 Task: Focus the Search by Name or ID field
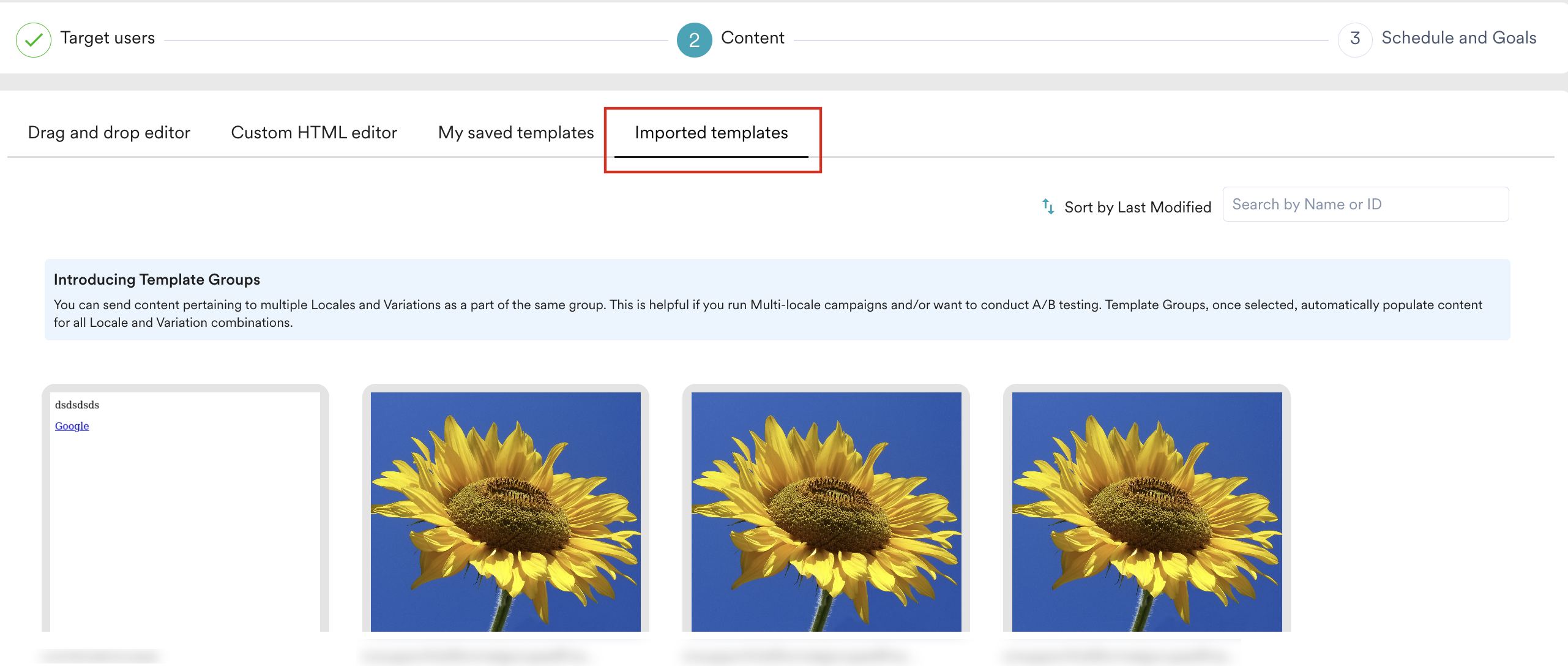click(1365, 204)
